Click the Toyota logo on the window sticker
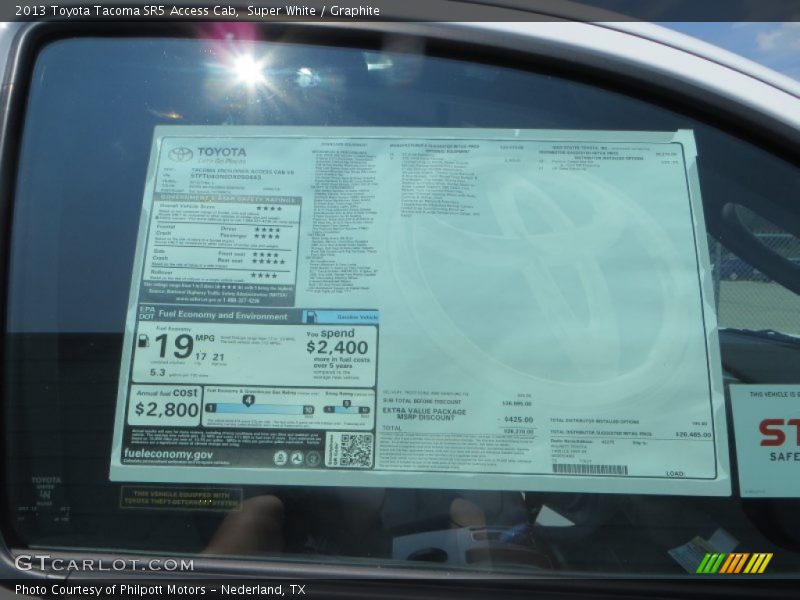Image resolution: width=800 pixels, height=600 pixels. click(181, 154)
